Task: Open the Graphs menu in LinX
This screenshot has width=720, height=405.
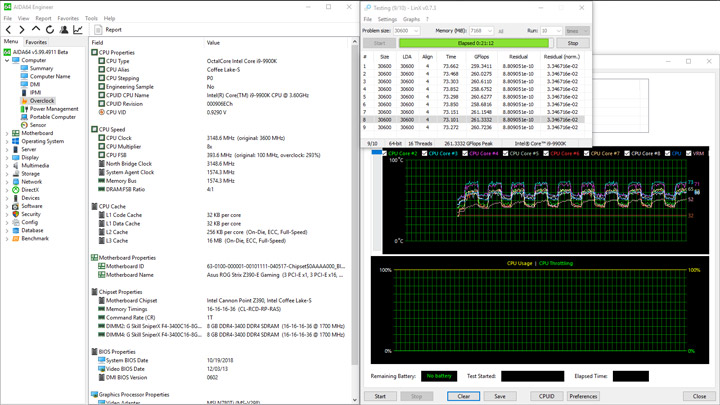Action: [411, 19]
